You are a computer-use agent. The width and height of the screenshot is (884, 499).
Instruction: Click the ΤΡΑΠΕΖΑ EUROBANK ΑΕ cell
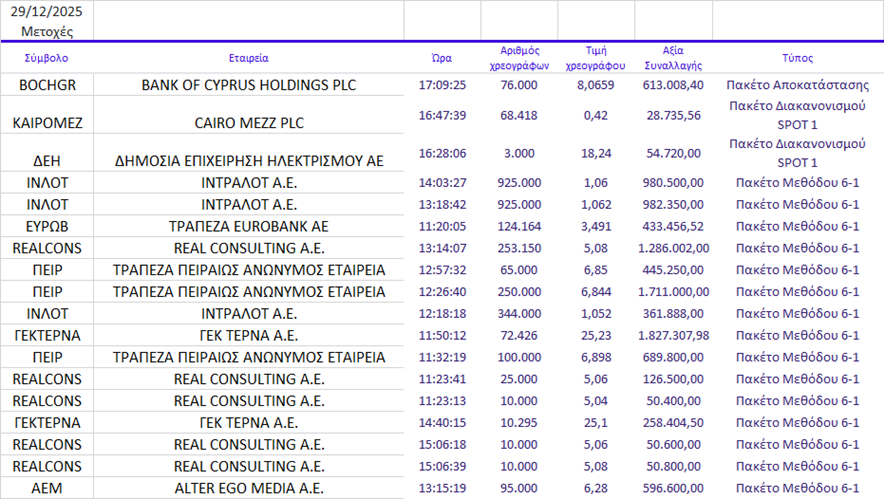click(x=249, y=227)
